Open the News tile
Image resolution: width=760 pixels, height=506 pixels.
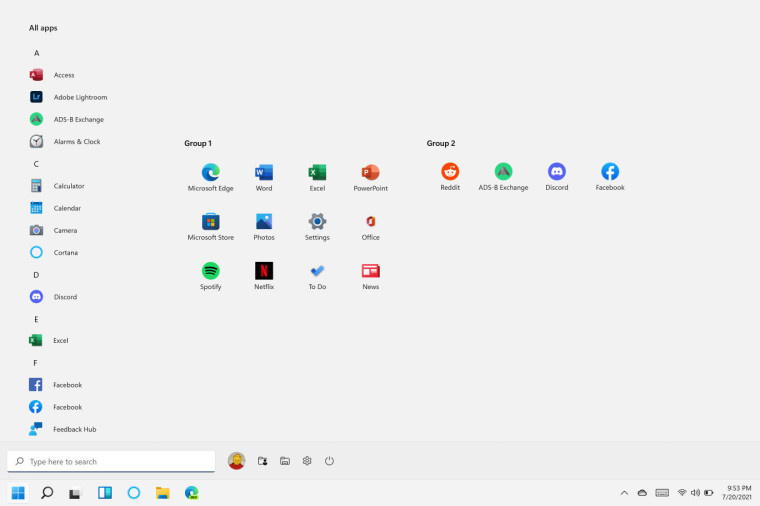click(371, 276)
